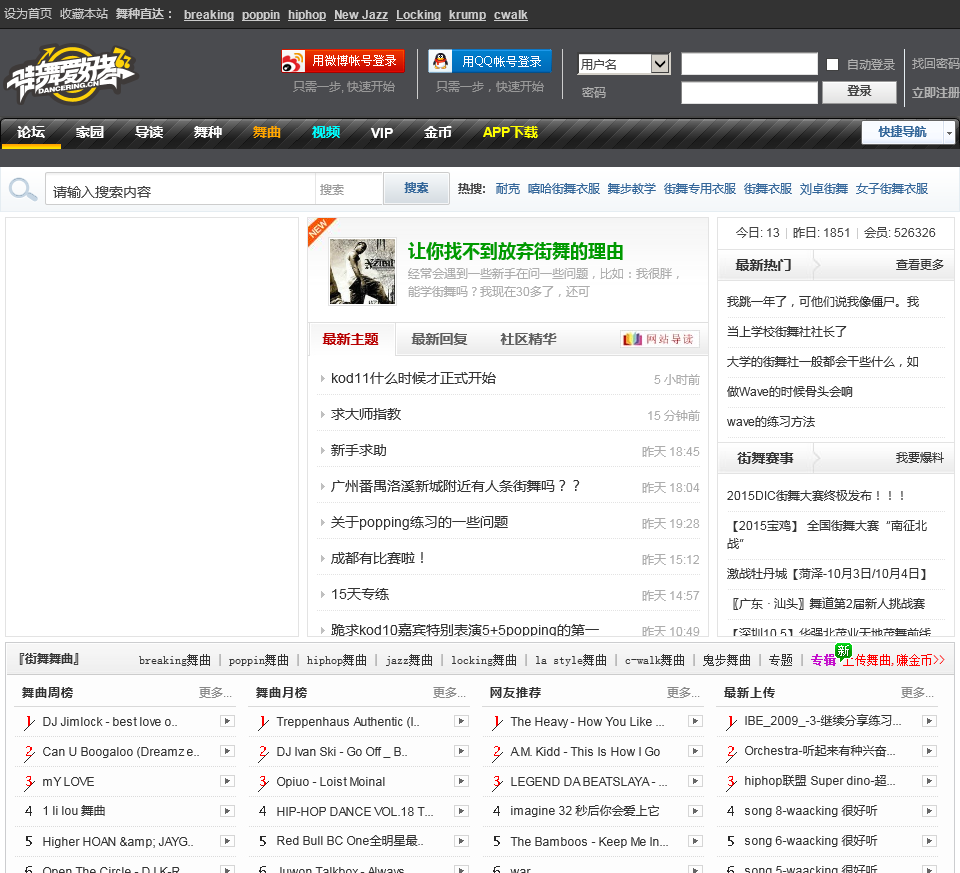Play mY LOVE track
Viewport: 960px width, 873px height.
[x=227, y=781]
